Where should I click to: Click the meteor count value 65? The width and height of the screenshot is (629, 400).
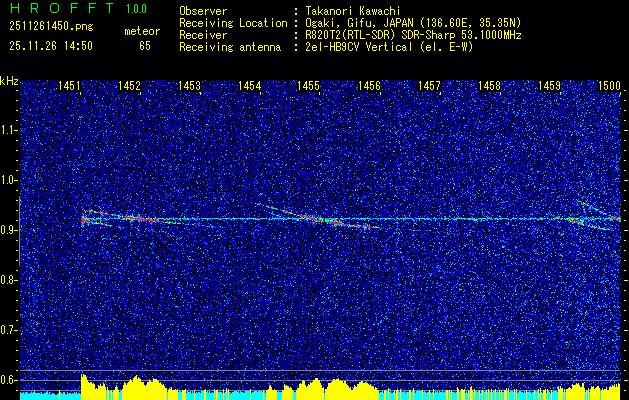click(x=145, y=46)
